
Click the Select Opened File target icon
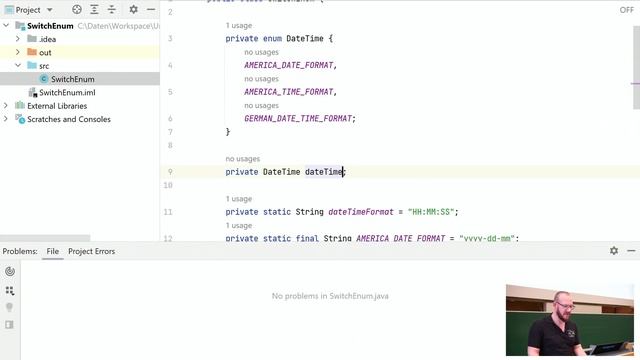point(77,9)
